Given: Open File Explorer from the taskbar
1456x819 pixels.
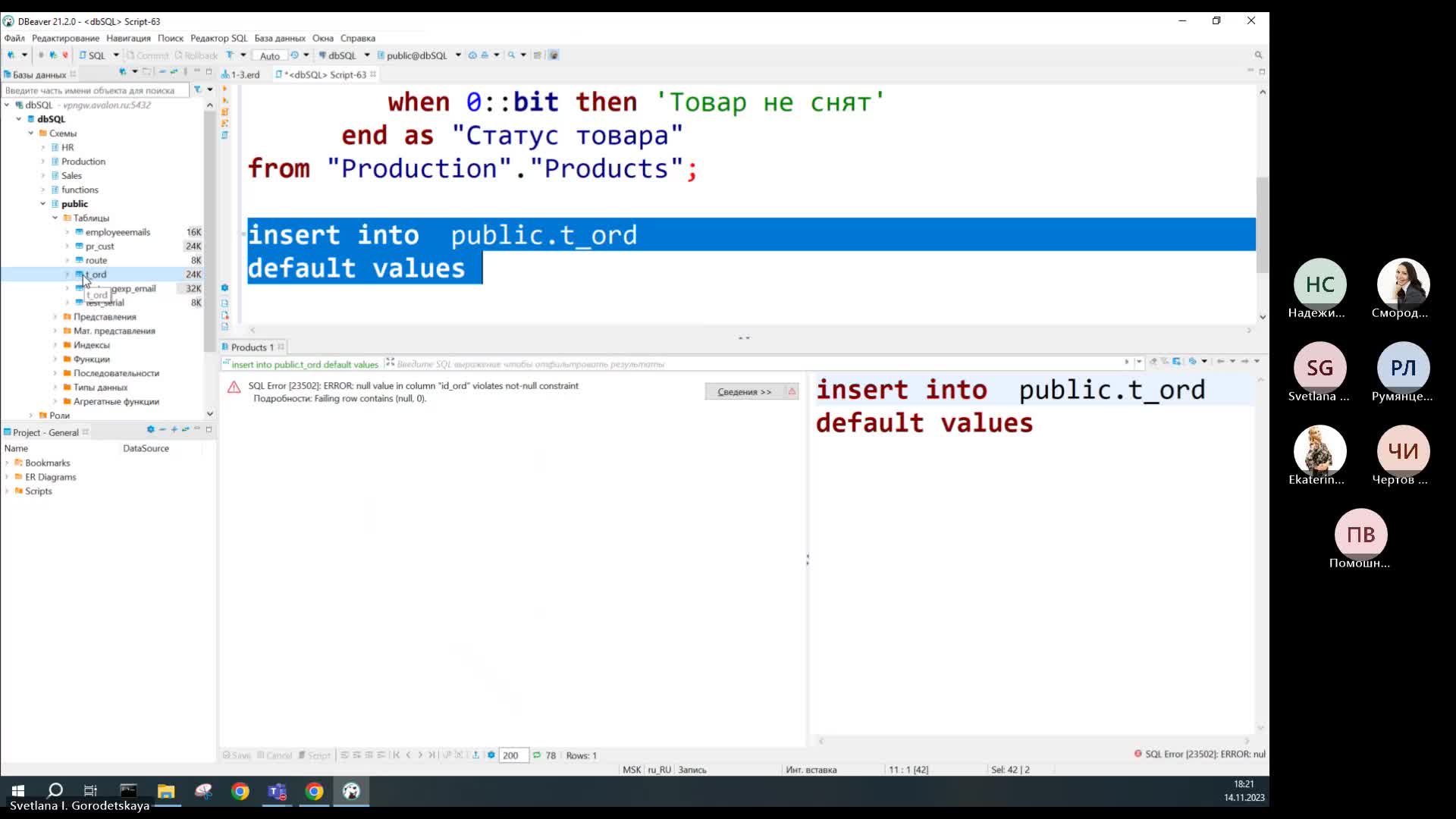Looking at the screenshot, I should pyautogui.click(x=166, y=792).
